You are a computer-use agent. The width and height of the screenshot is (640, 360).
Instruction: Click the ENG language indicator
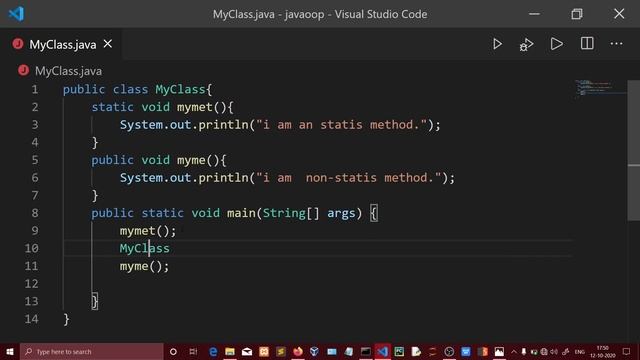pos(580,352)
